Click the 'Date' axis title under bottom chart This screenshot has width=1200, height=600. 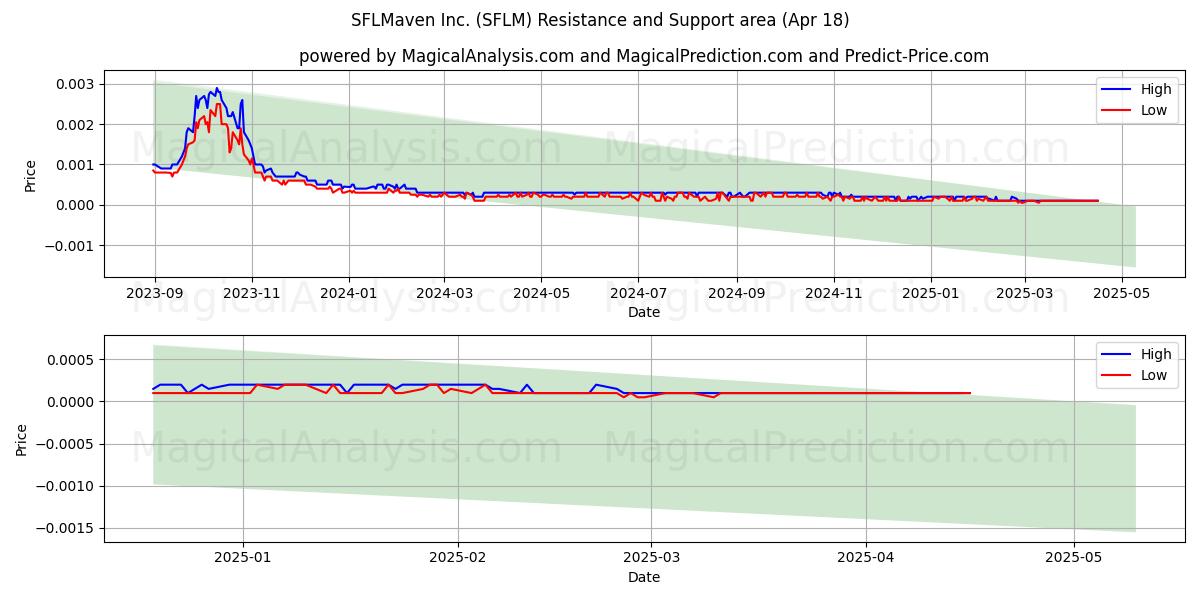pos(644,578)
